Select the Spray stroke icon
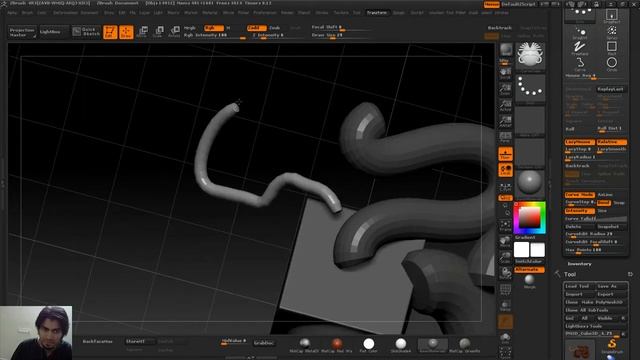This screenshot has width=640, height=360. pyautogui.click(x=611, y=33)
